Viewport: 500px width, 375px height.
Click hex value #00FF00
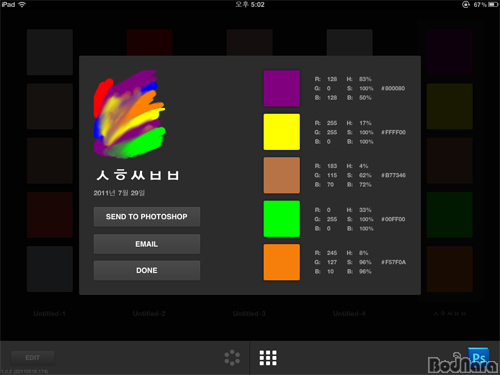pos(393,219)
